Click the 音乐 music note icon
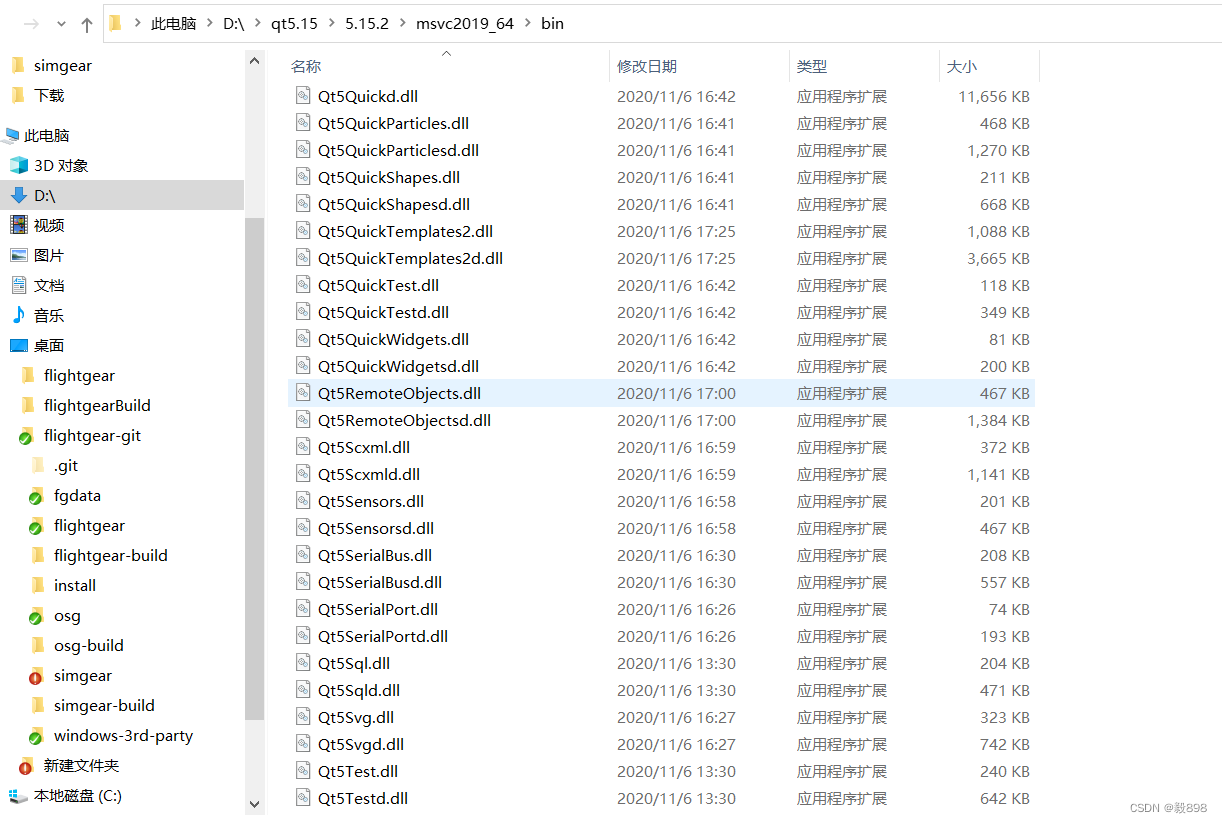1222x823 pixels. click(x=19, y=315)
